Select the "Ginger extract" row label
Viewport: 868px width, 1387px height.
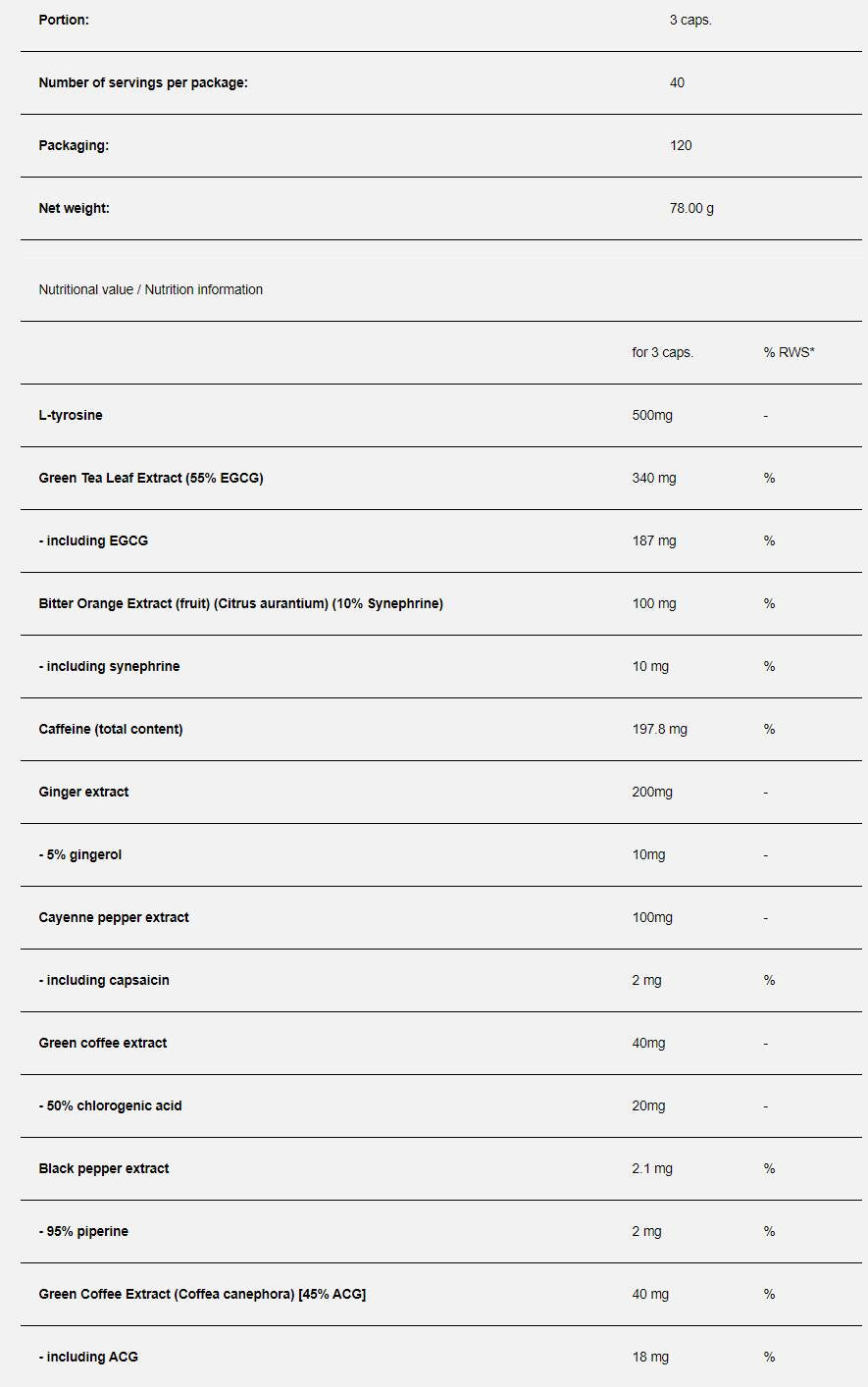83,792
